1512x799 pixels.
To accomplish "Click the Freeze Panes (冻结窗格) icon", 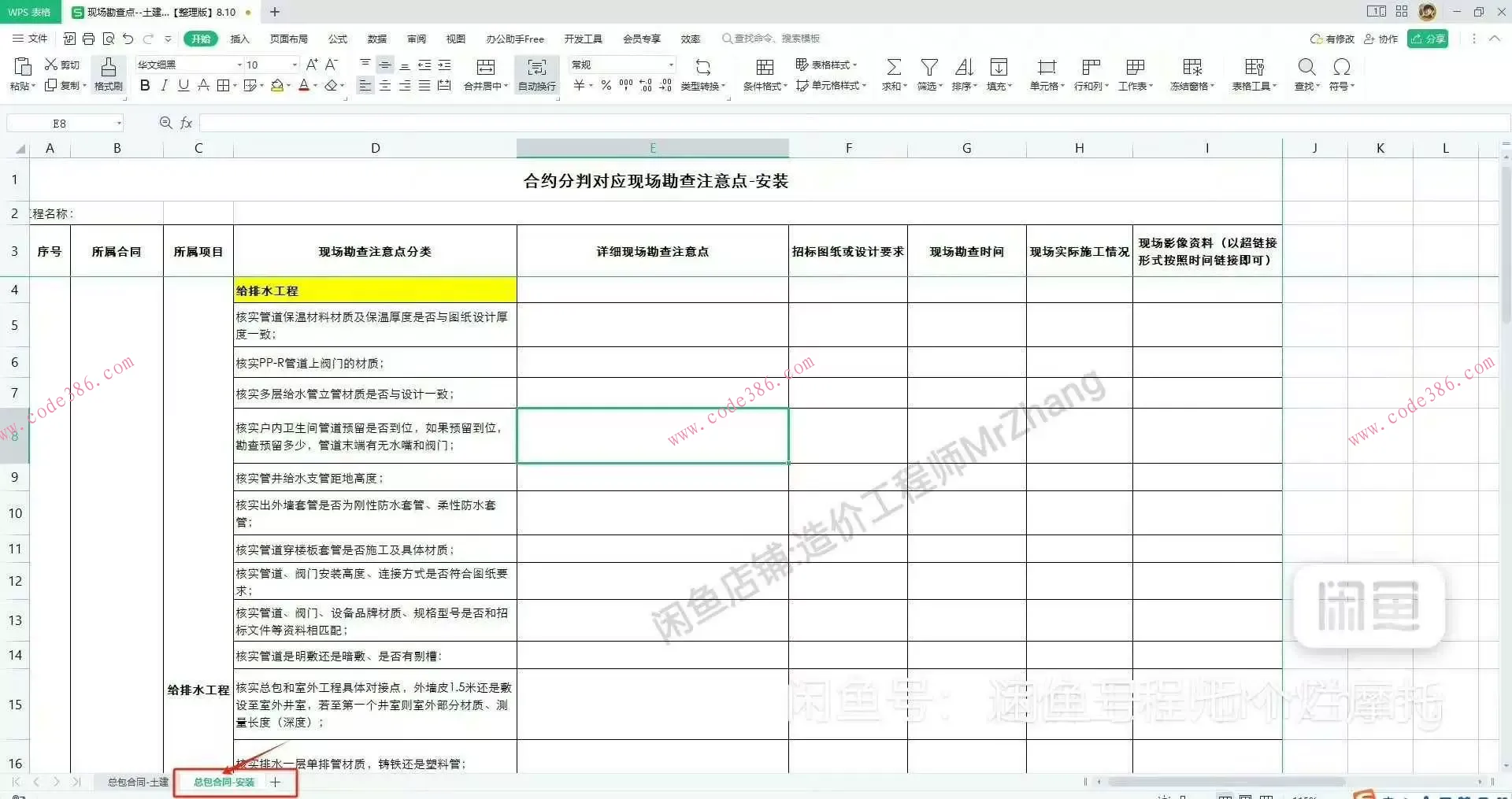I will tap(1192, 68).
